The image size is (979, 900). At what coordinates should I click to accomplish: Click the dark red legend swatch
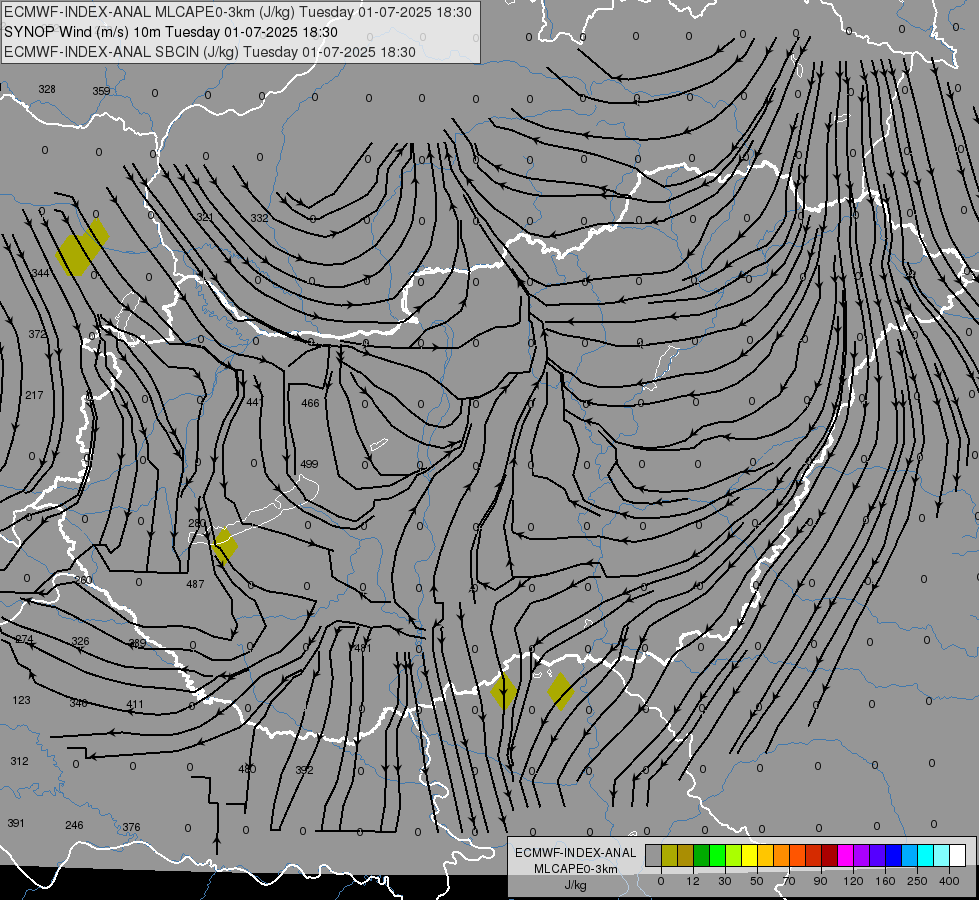830,855
